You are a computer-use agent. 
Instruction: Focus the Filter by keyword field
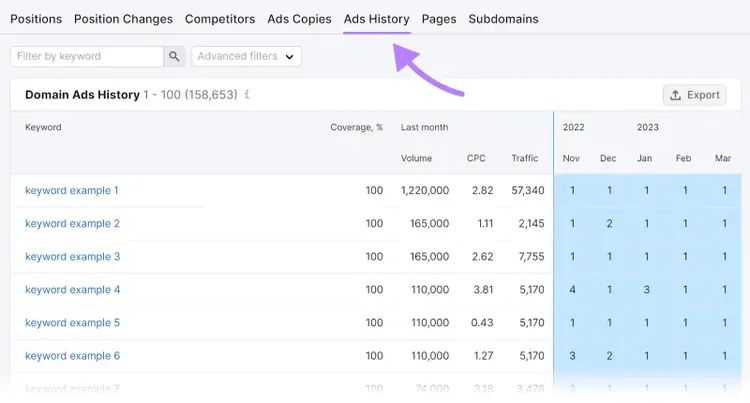tap(87, 56)
